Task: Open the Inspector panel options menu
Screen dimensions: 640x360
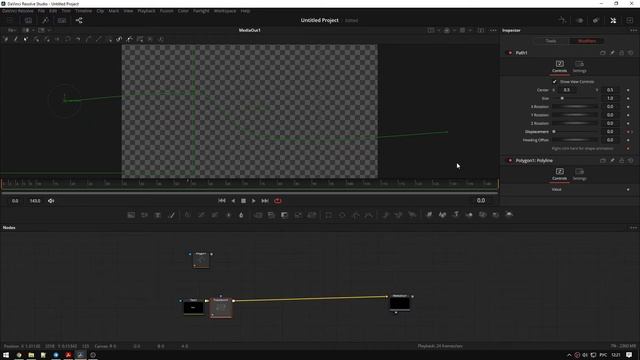Action: pyautogui.click(x=633, y=30)
